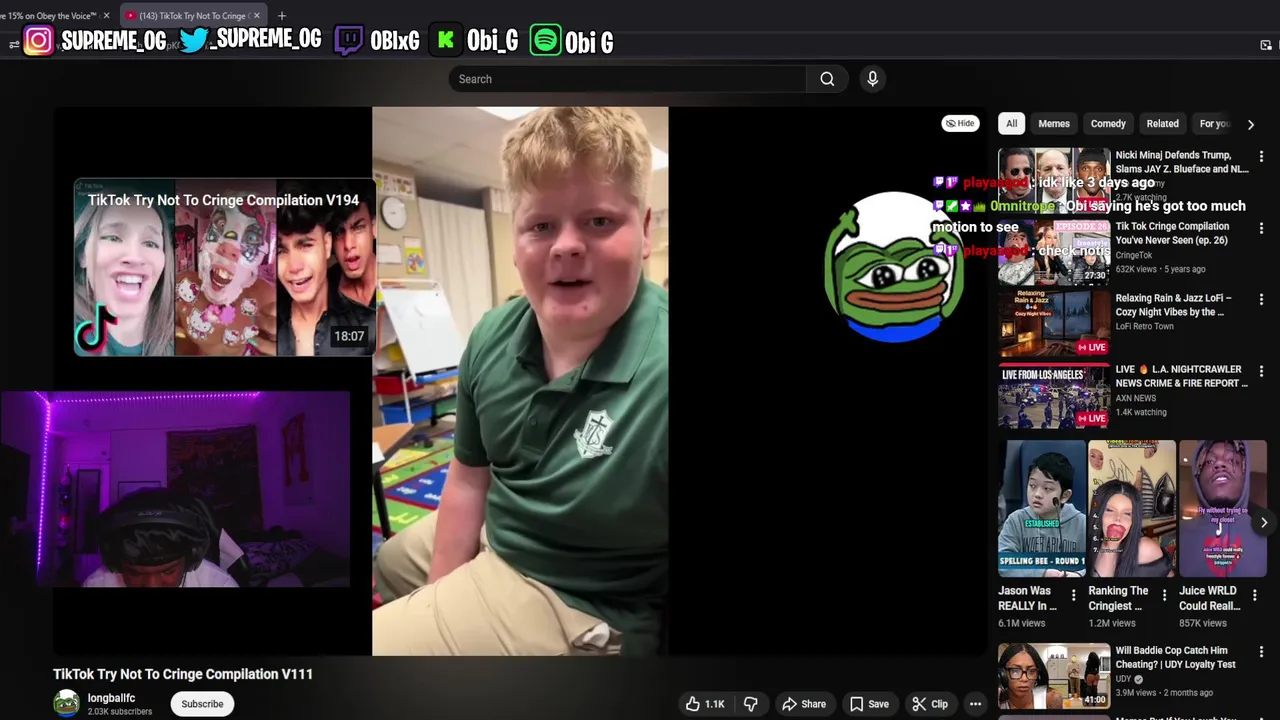
Task: Open Tik Tok Cringe Compilation You've Never Seen title
Action: click(x=1172, y=233)
